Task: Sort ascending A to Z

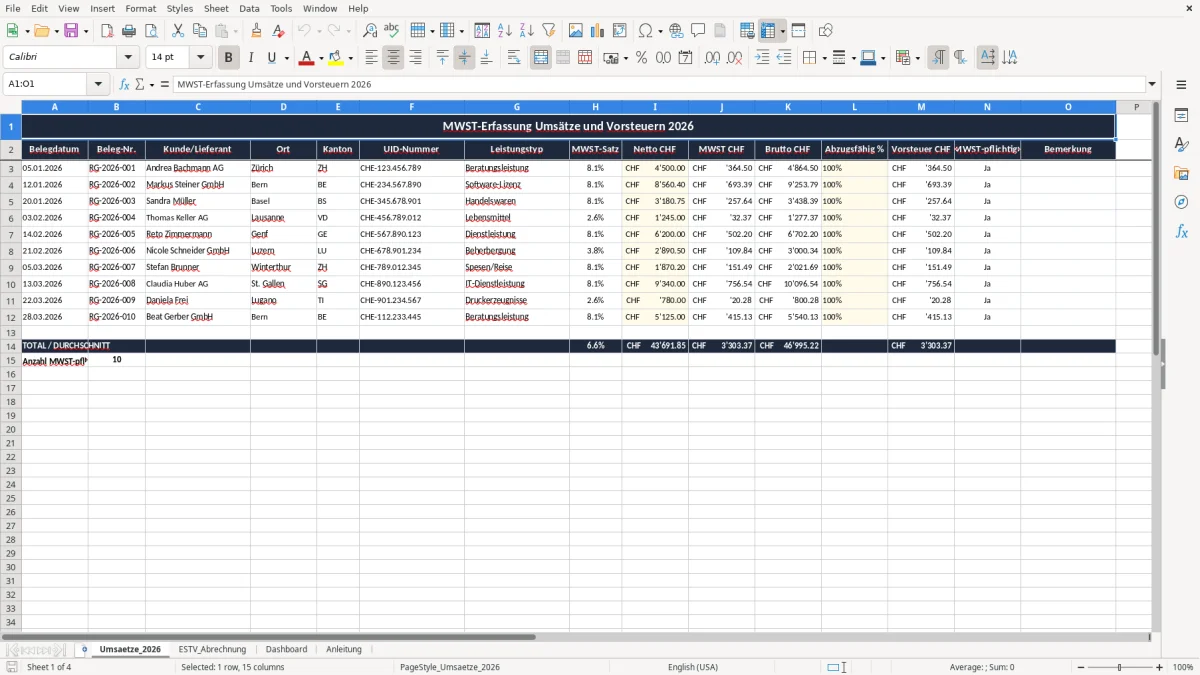Action: pos(504,31)
